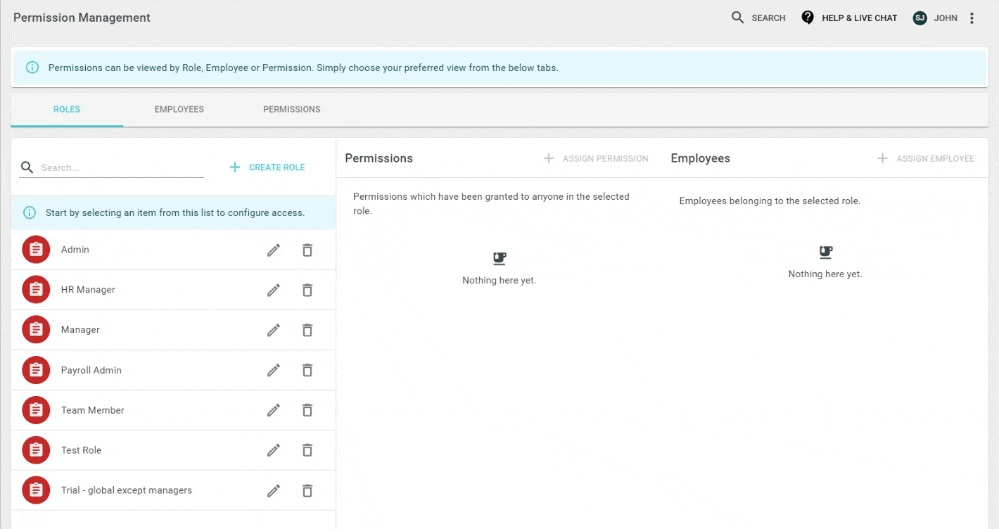Switch to the Roles tab
Viewport: 999px width, 529px height.
click(67, 110)
